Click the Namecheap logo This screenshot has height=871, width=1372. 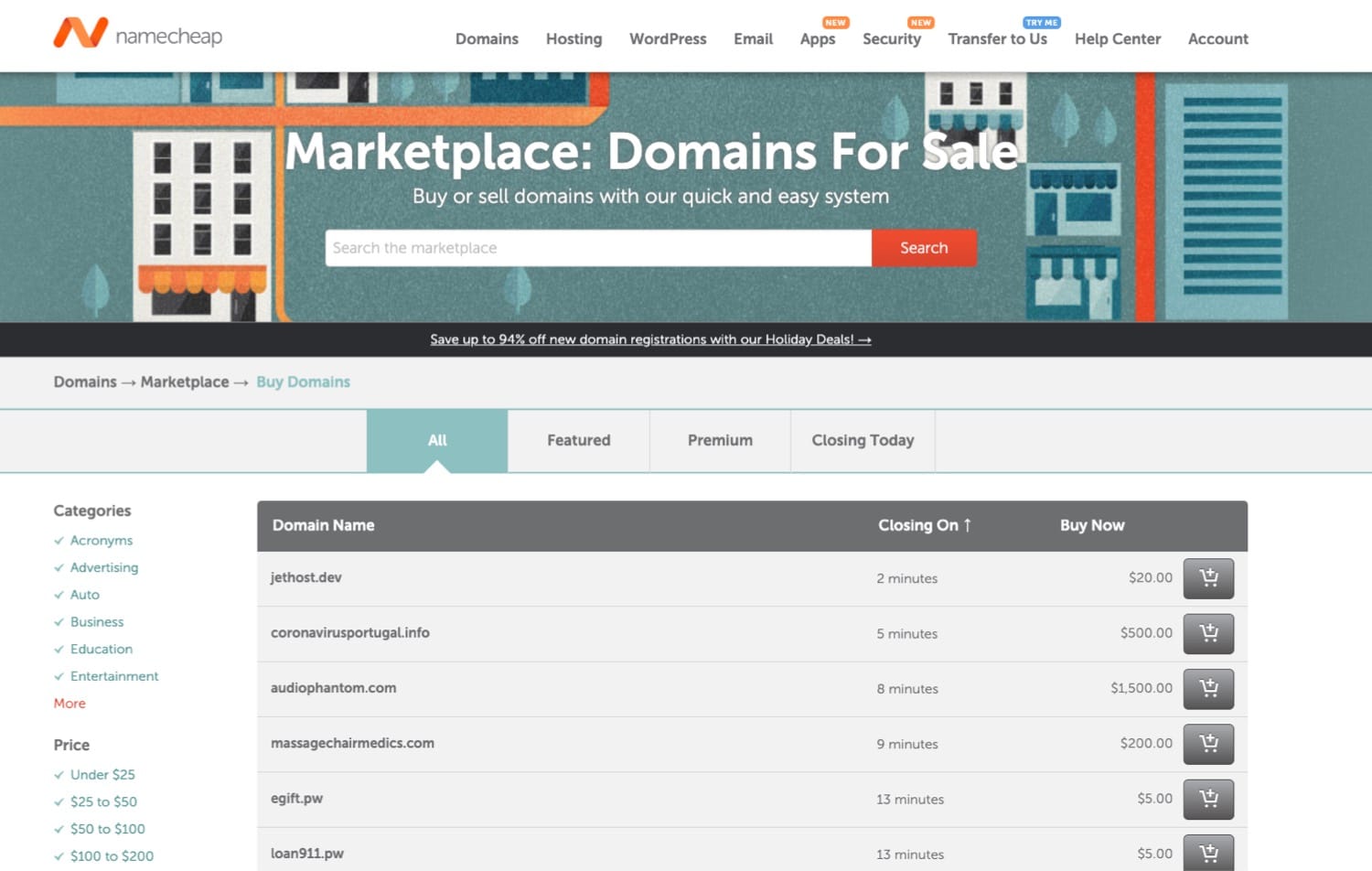pyautogui.click(x=137, y=35)
